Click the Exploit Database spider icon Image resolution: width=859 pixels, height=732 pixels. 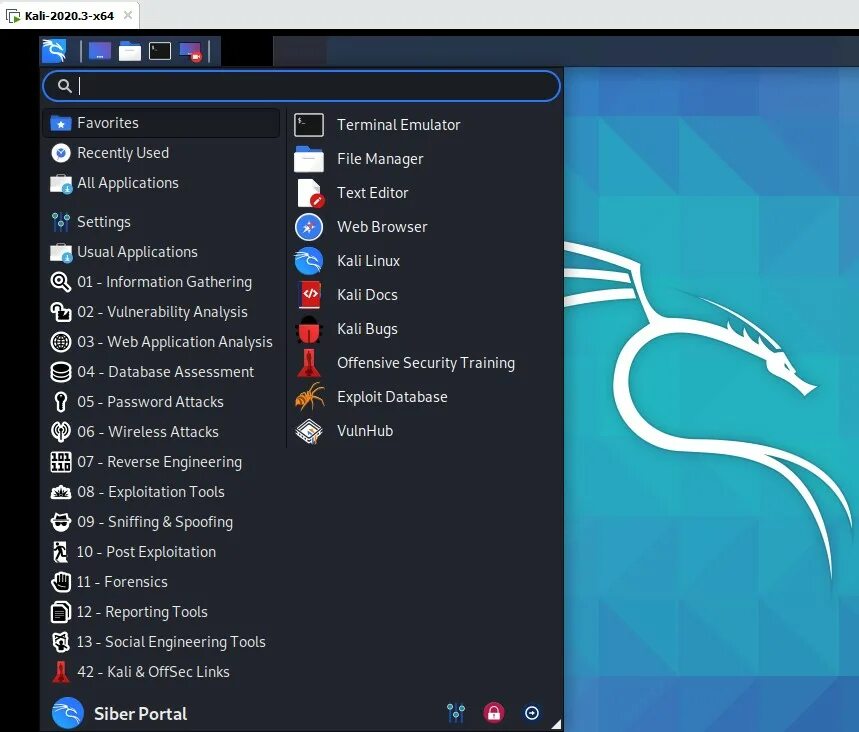coord(310,397)
